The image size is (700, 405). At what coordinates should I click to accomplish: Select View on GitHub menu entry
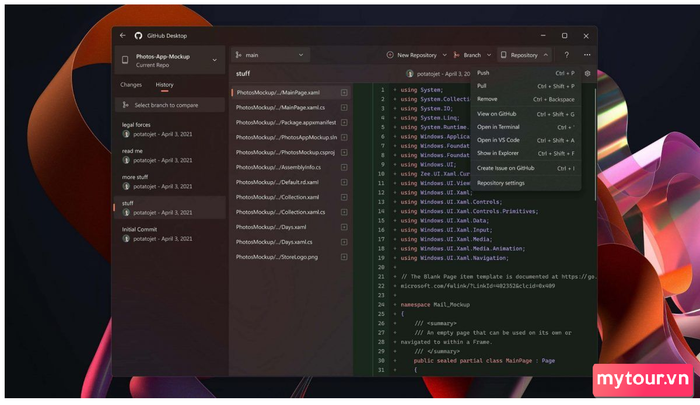pos(525,114)
